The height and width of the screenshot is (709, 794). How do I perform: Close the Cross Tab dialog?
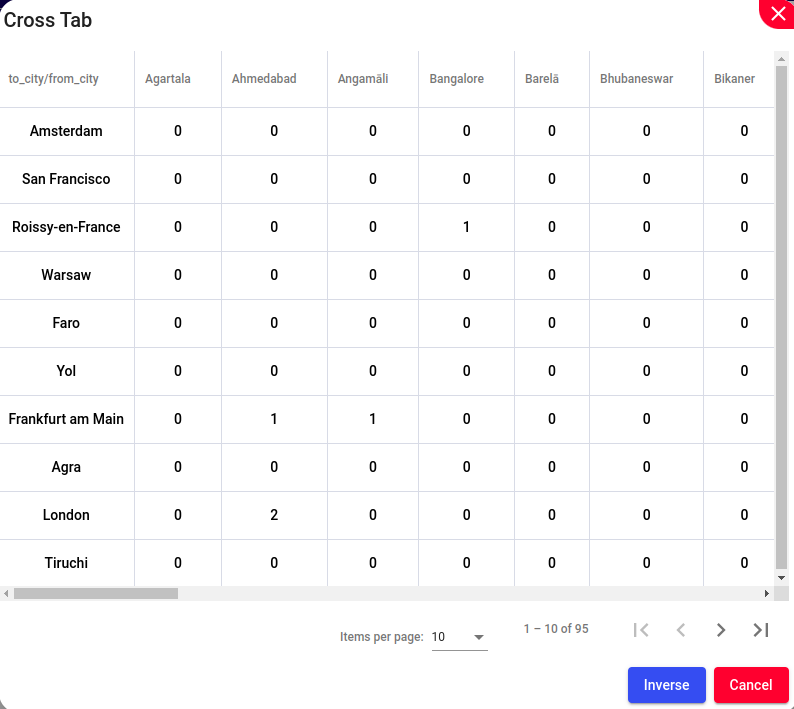(778, 13)
